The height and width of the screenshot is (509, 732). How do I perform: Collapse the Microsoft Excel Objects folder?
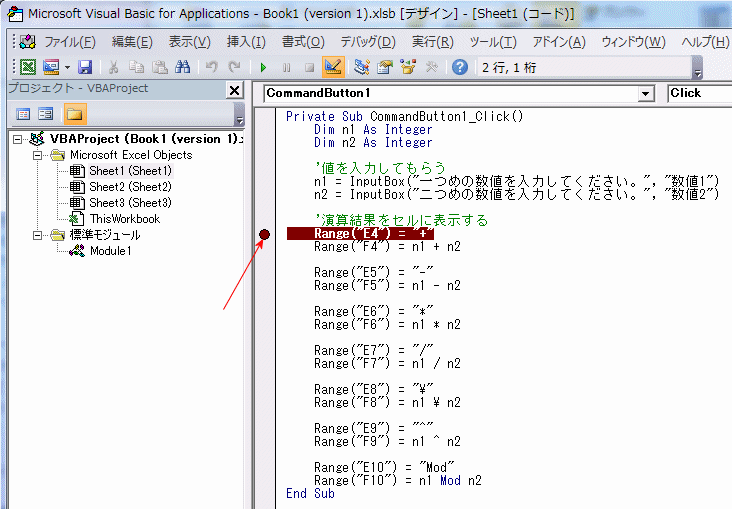(37, 155)
